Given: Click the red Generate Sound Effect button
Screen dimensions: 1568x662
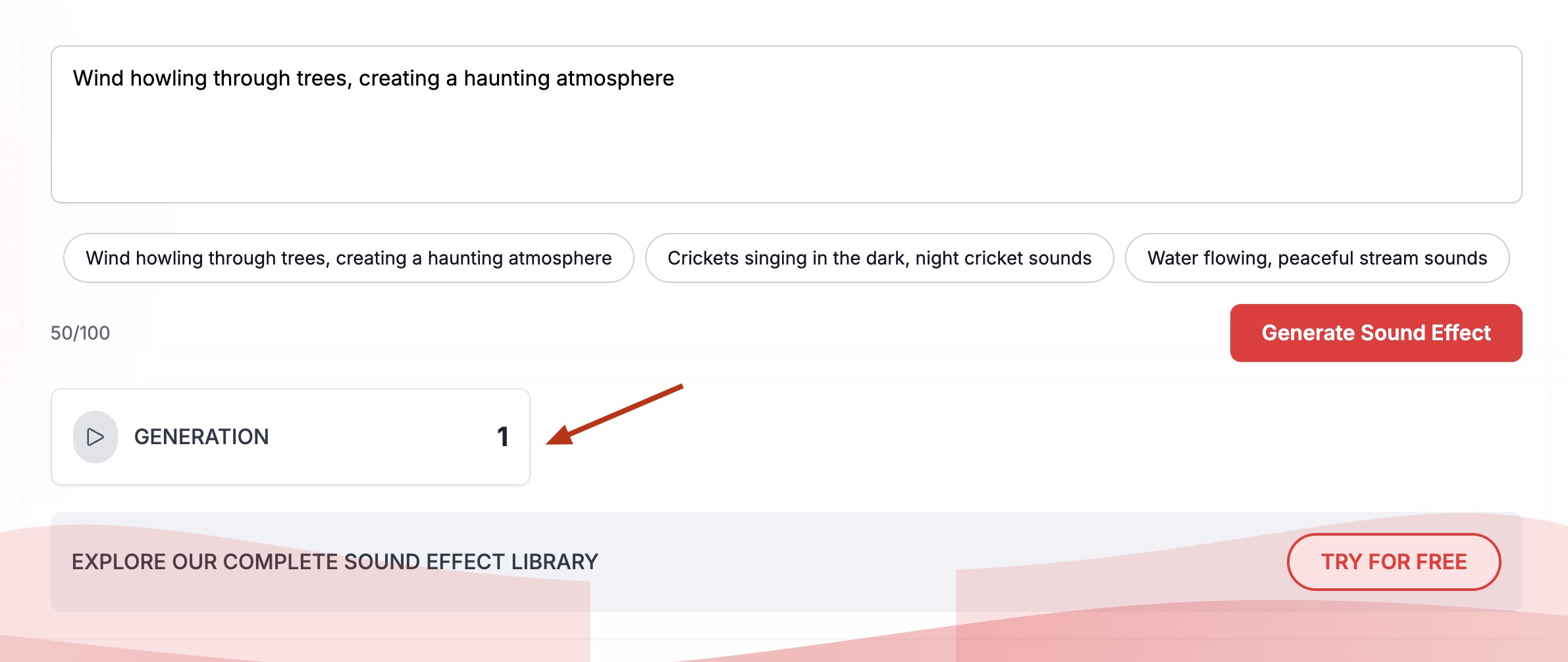Looking at the screenshot, I should [x=1376, y=333].
